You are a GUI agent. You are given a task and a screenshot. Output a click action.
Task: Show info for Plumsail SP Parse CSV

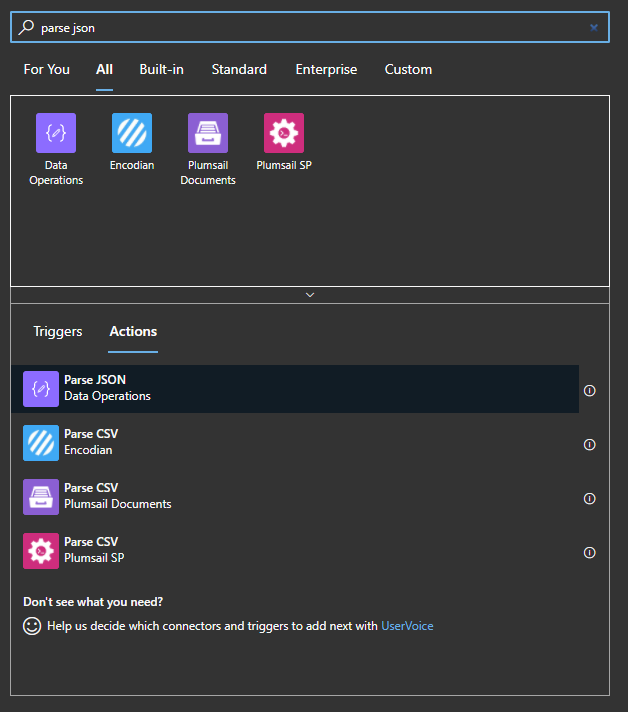(x=589, y=553)
